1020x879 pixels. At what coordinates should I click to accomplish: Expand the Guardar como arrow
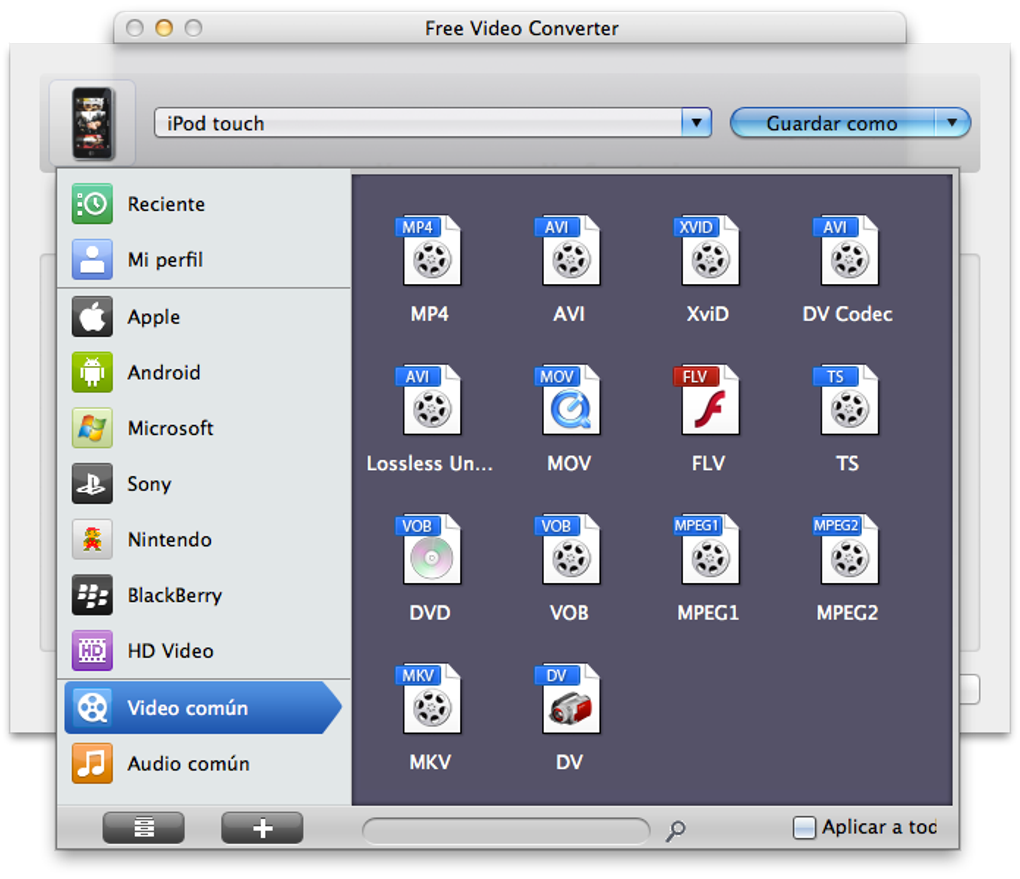point(952,123)
